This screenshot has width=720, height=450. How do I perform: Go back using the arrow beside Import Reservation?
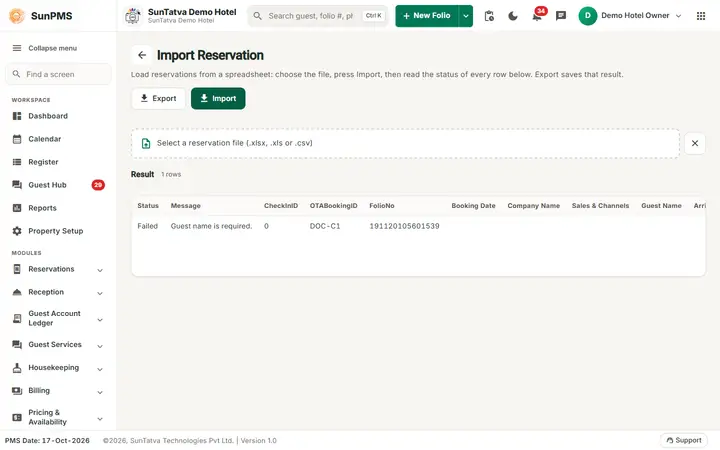coord(142,55)
